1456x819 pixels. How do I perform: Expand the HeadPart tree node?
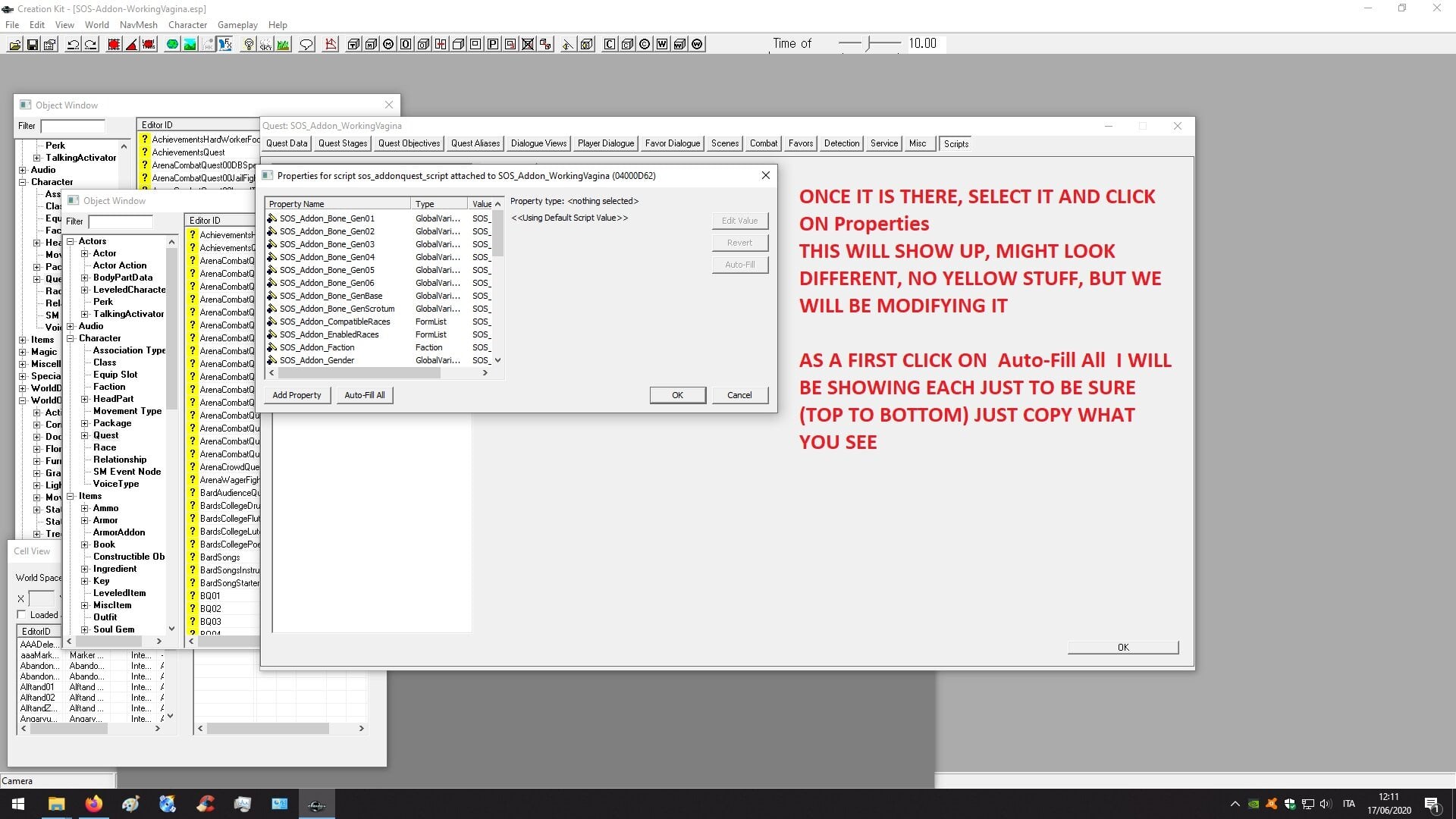[85, 399]
